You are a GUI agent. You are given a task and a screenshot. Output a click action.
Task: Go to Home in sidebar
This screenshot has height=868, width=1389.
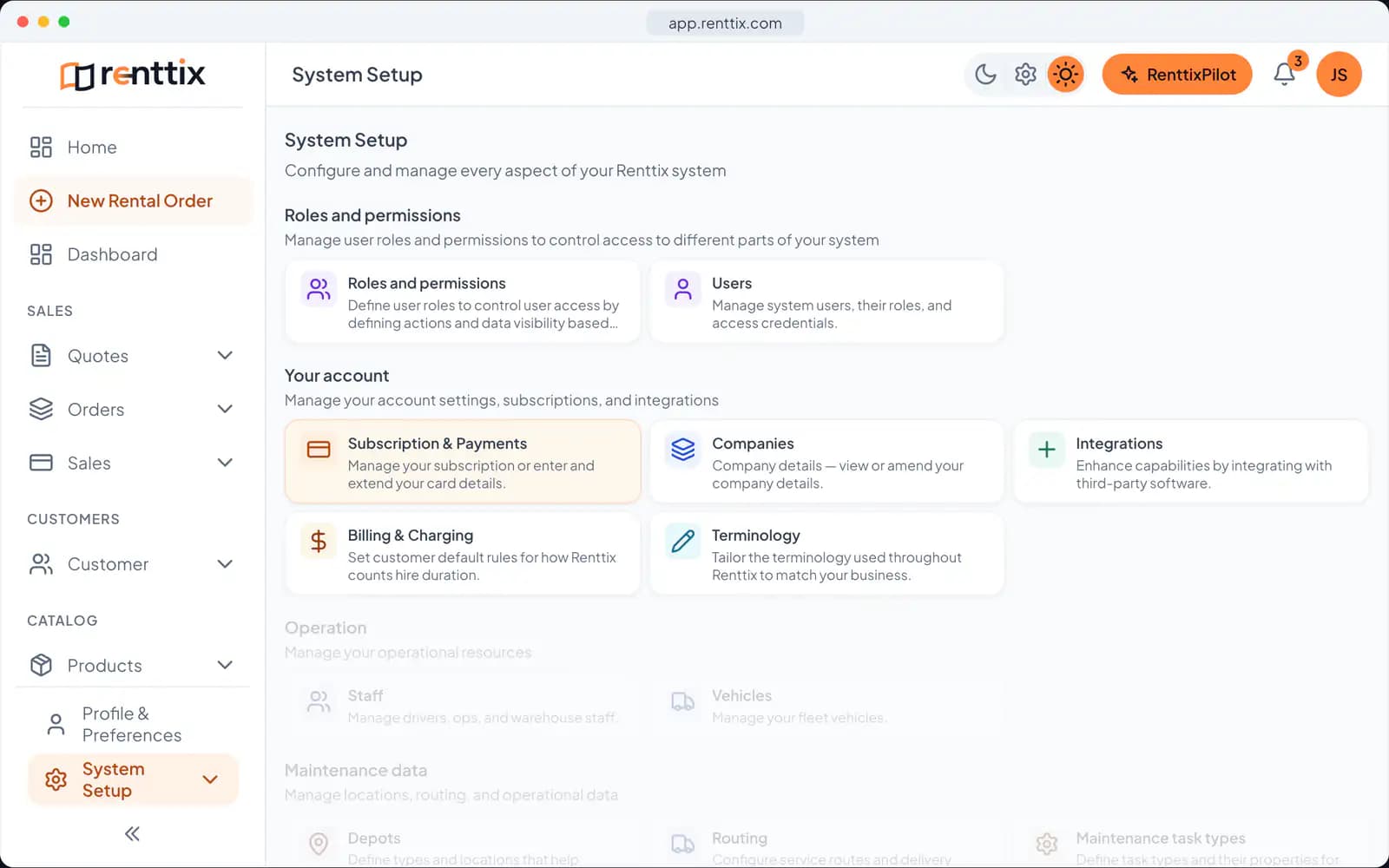point(133,148)
